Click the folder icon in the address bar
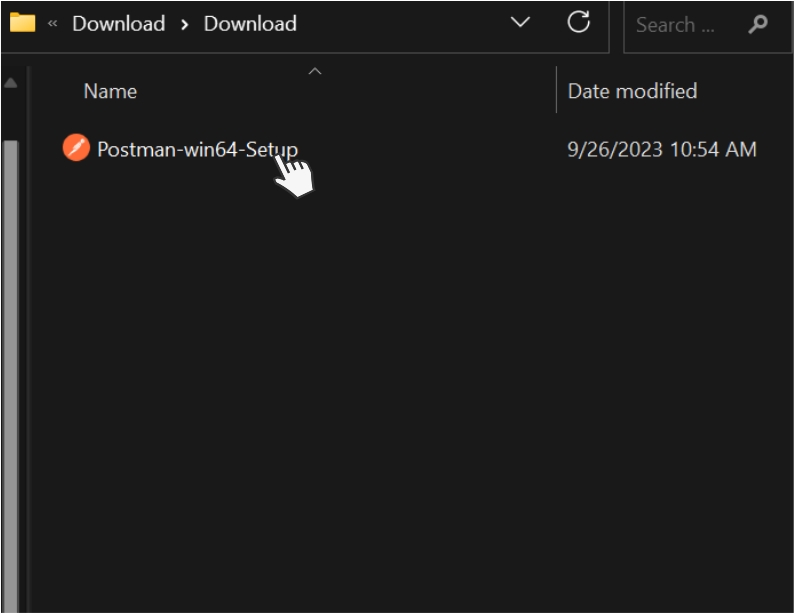 22,23
